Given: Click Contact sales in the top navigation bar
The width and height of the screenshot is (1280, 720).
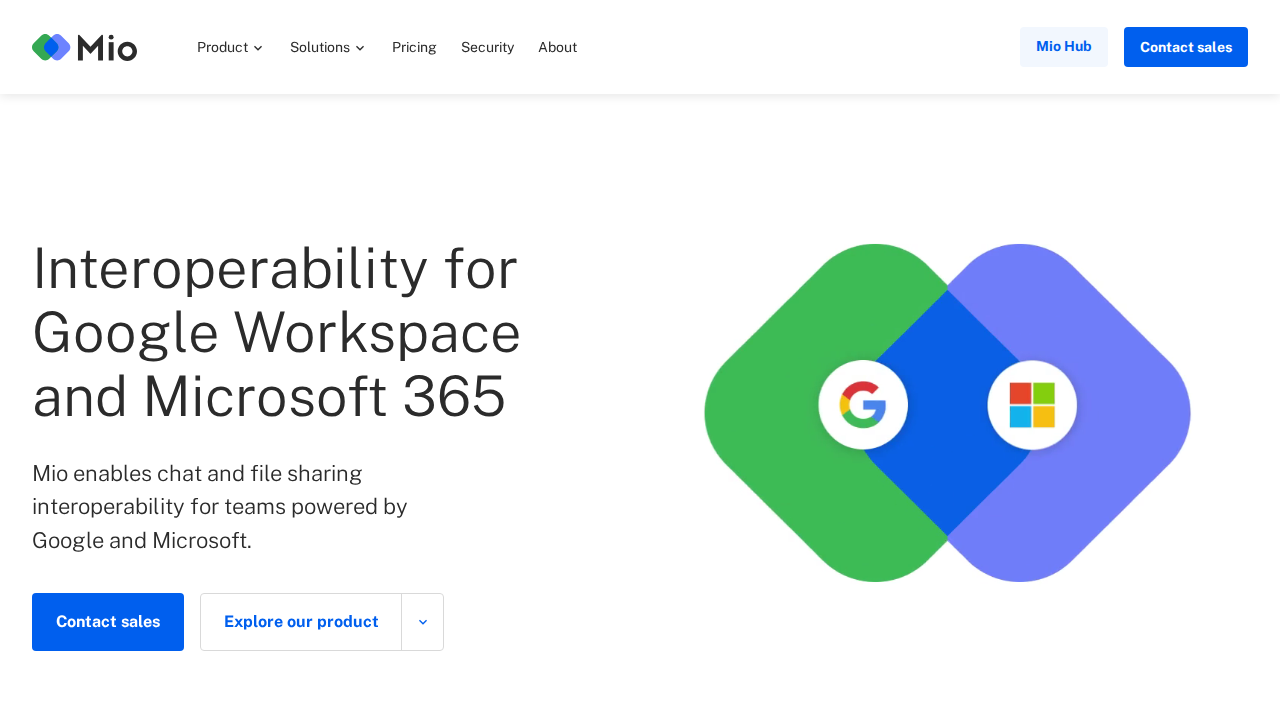Looking at the screenshot, I should click(1185, 47).
